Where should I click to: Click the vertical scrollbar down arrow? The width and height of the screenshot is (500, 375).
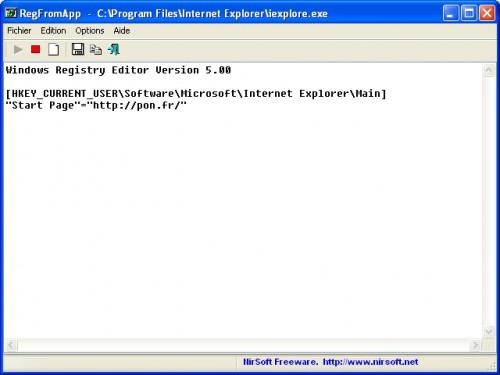coord(489,332)
